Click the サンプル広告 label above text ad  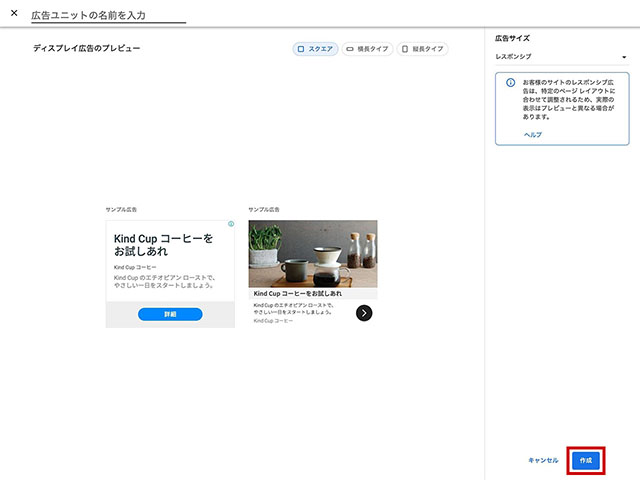tap(121, 209)
